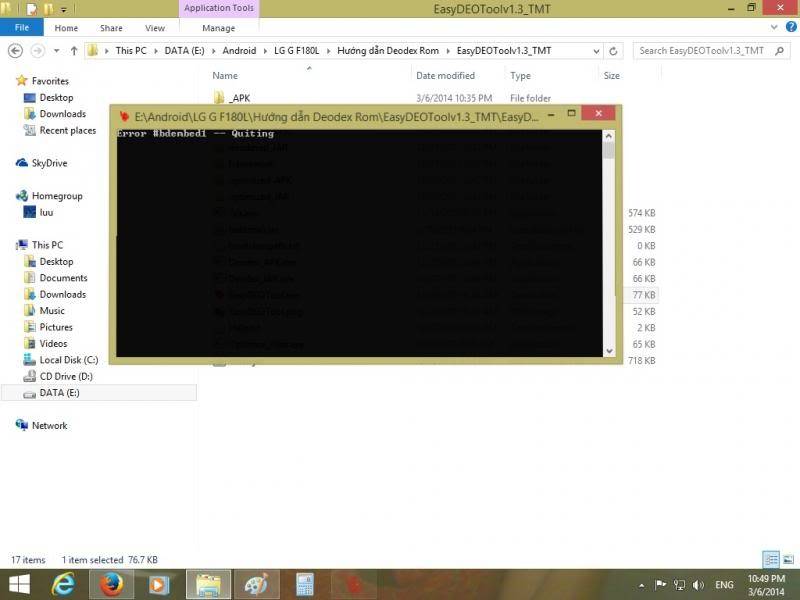Close the EasyDEOTool console window
Viewport: 800px width, 600px height.
tap(598, 113)
